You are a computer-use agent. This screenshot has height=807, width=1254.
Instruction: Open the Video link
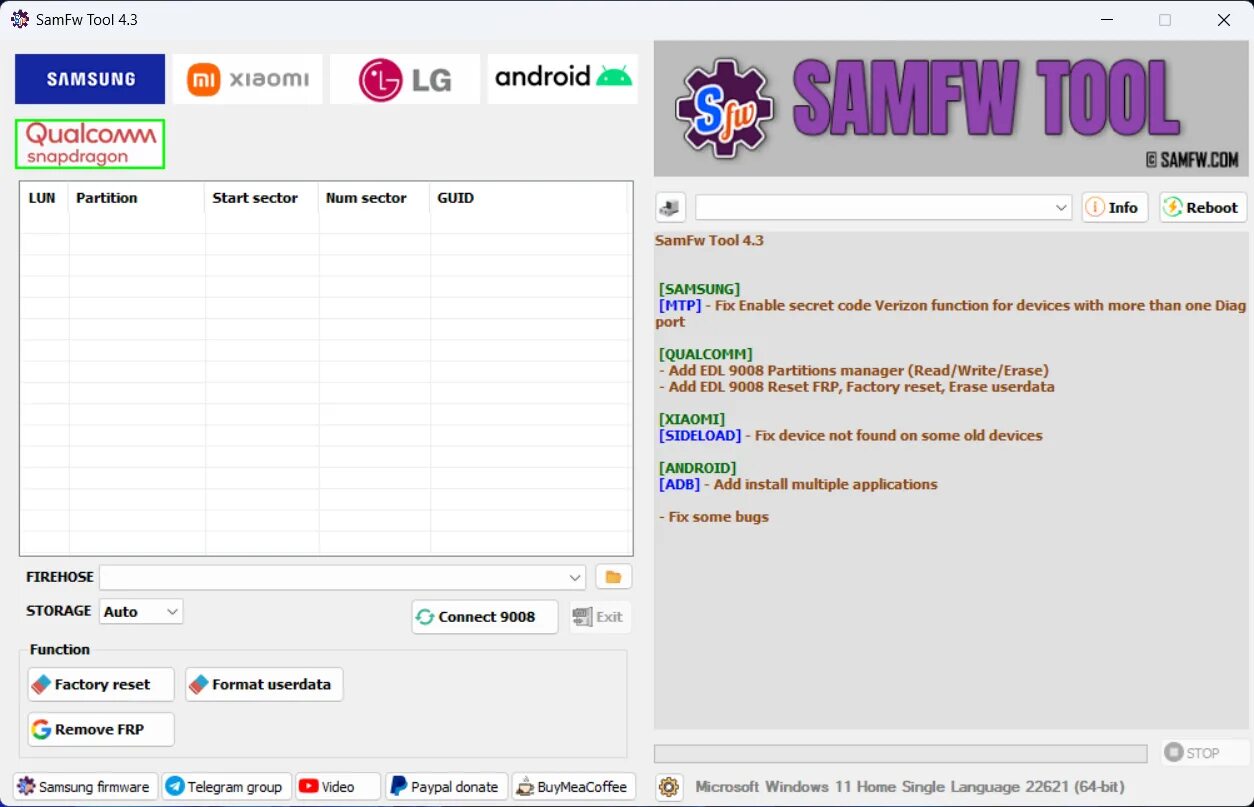pos(338,786)
